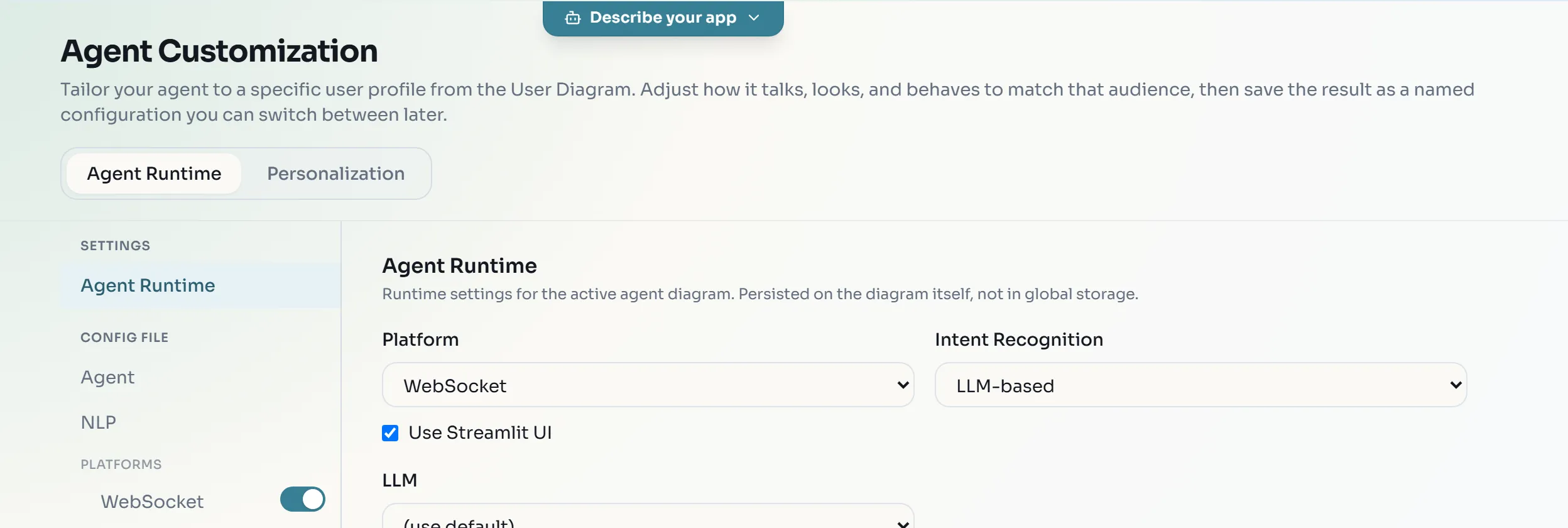The height and width of the screenshot is (528, 1568).
Task: Expand the Describe your app chevron
Action: click(x=754, y=18)
